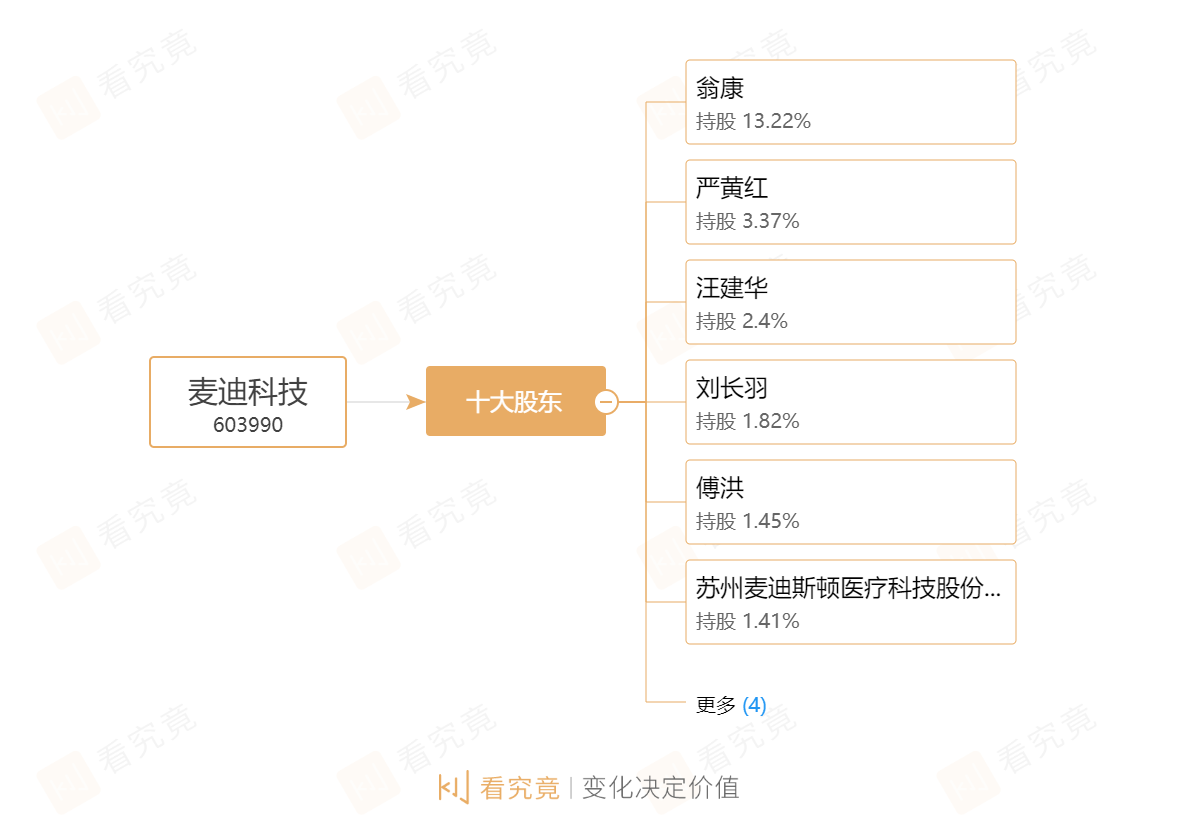Viewport: 1178px width, 830px height.
Task: Select the 刘长羽 shareholder box
Action: click(x=850, y=402)
